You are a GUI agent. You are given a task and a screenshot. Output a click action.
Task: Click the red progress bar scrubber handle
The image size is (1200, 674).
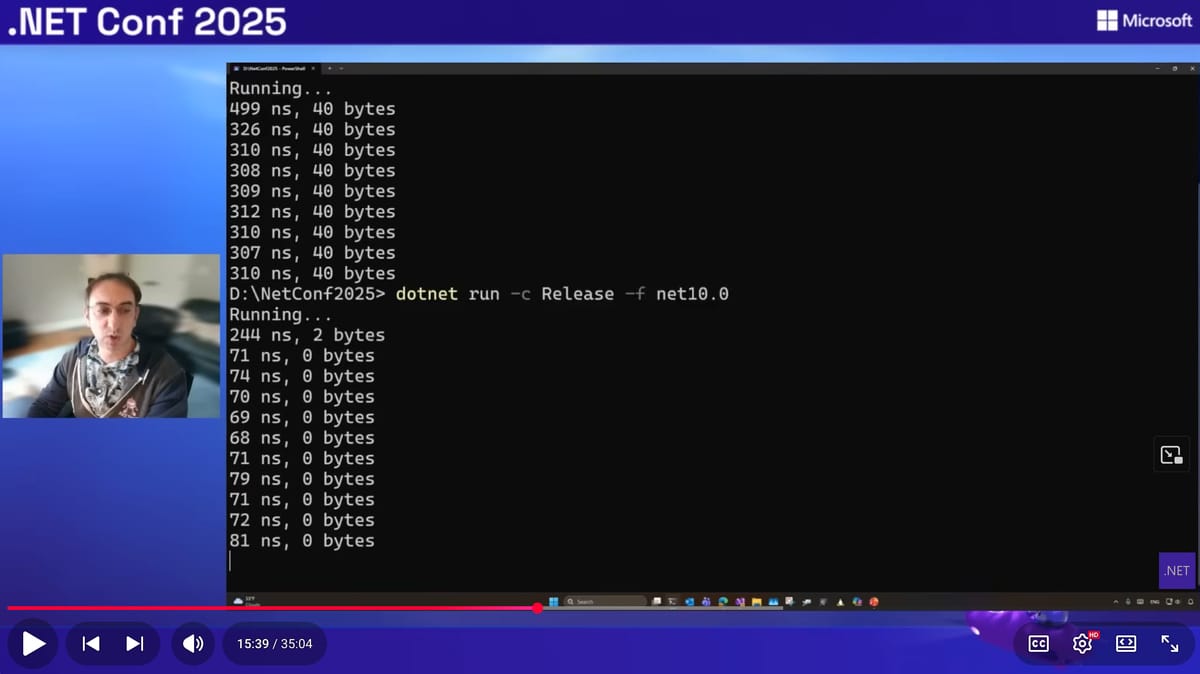tap(538, 608)
